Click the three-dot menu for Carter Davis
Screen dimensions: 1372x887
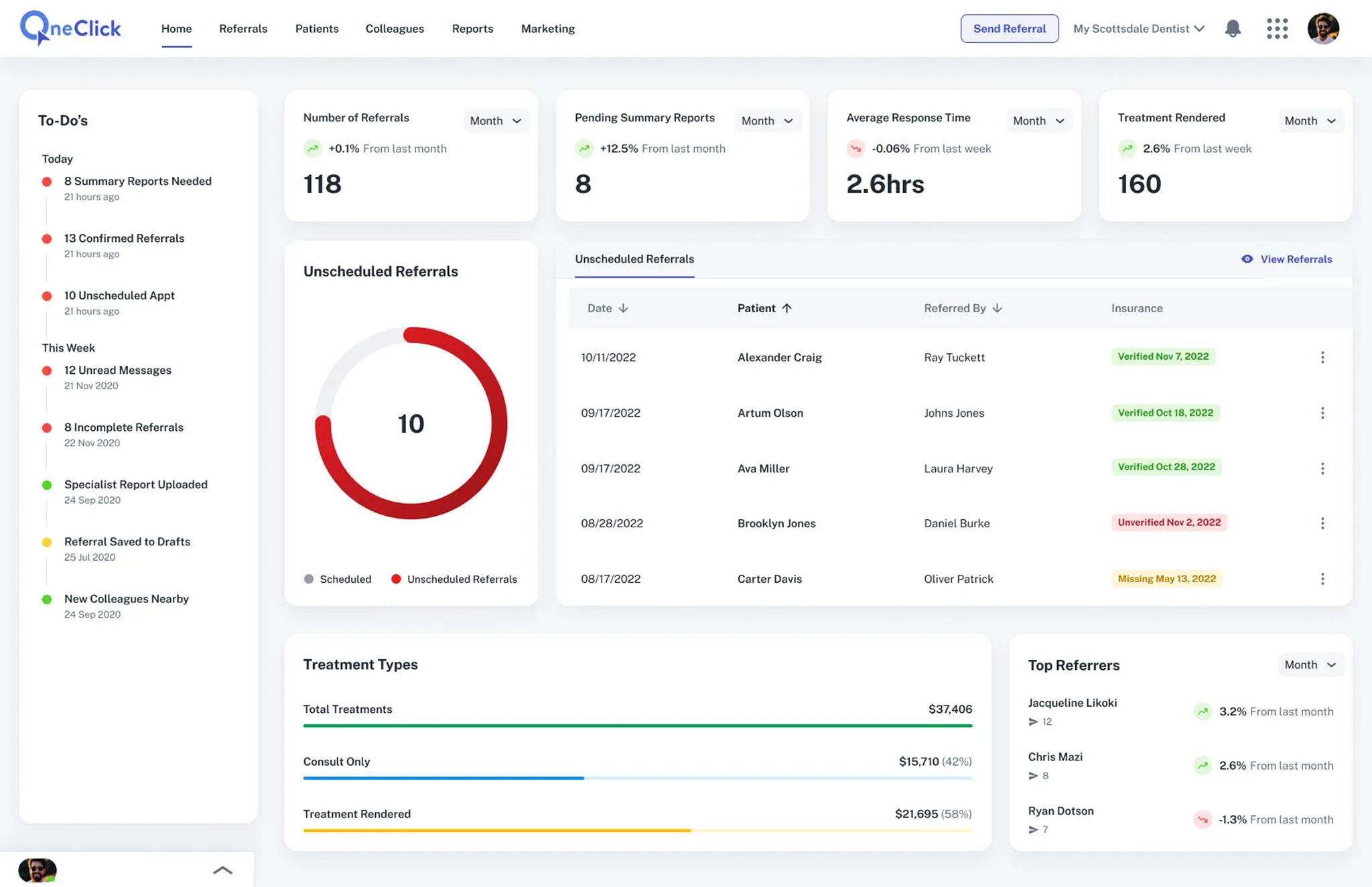[1322, 579]
